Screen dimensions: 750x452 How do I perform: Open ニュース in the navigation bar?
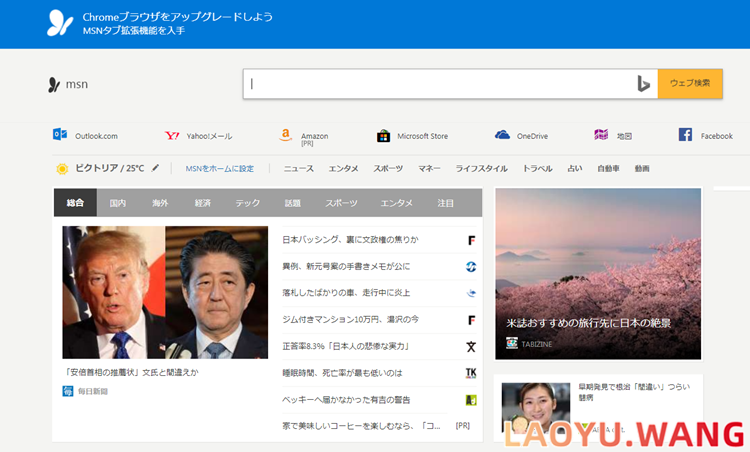pos(298,168)
